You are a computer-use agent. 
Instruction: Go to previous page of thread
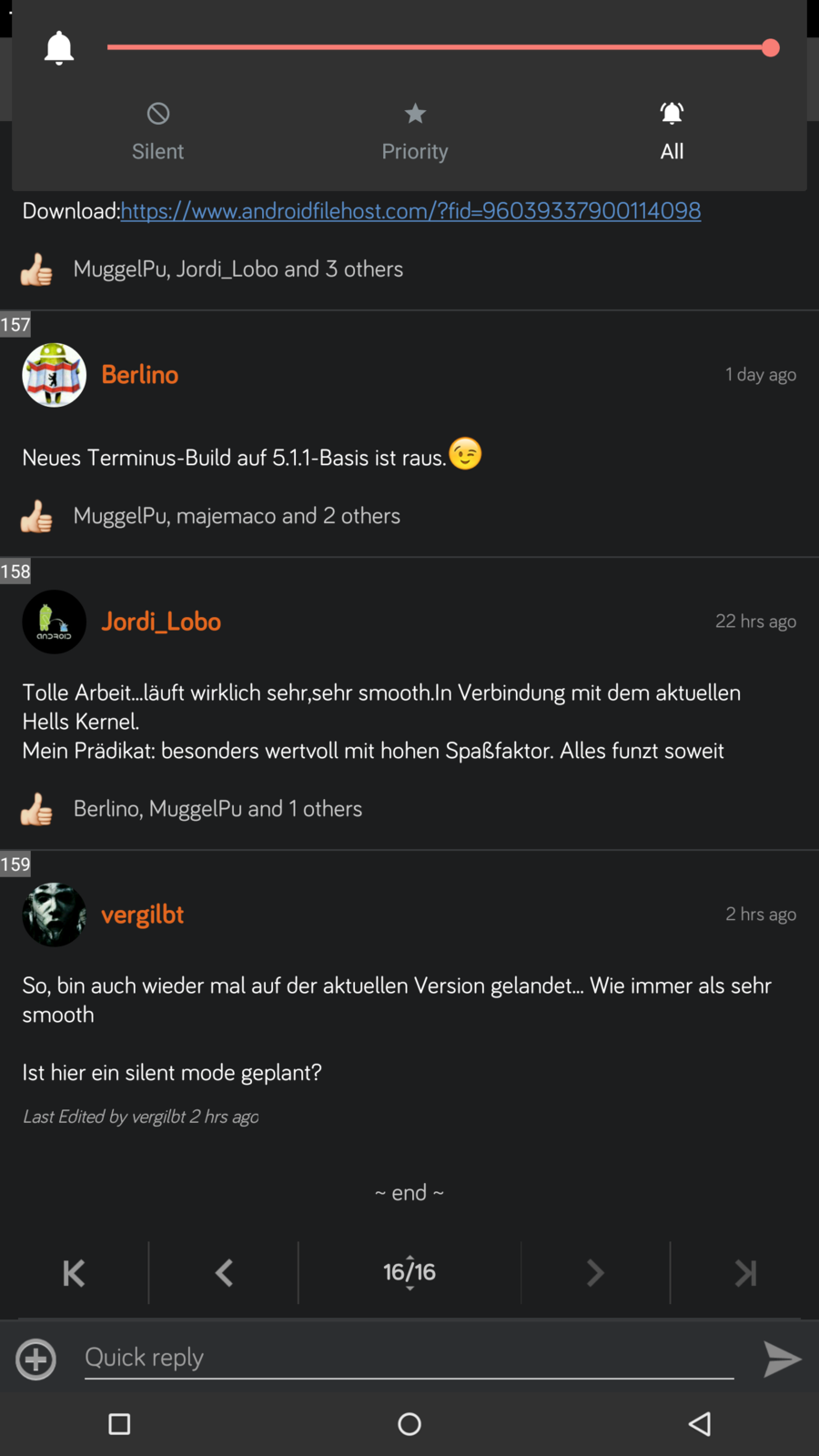coord(224,1272)
